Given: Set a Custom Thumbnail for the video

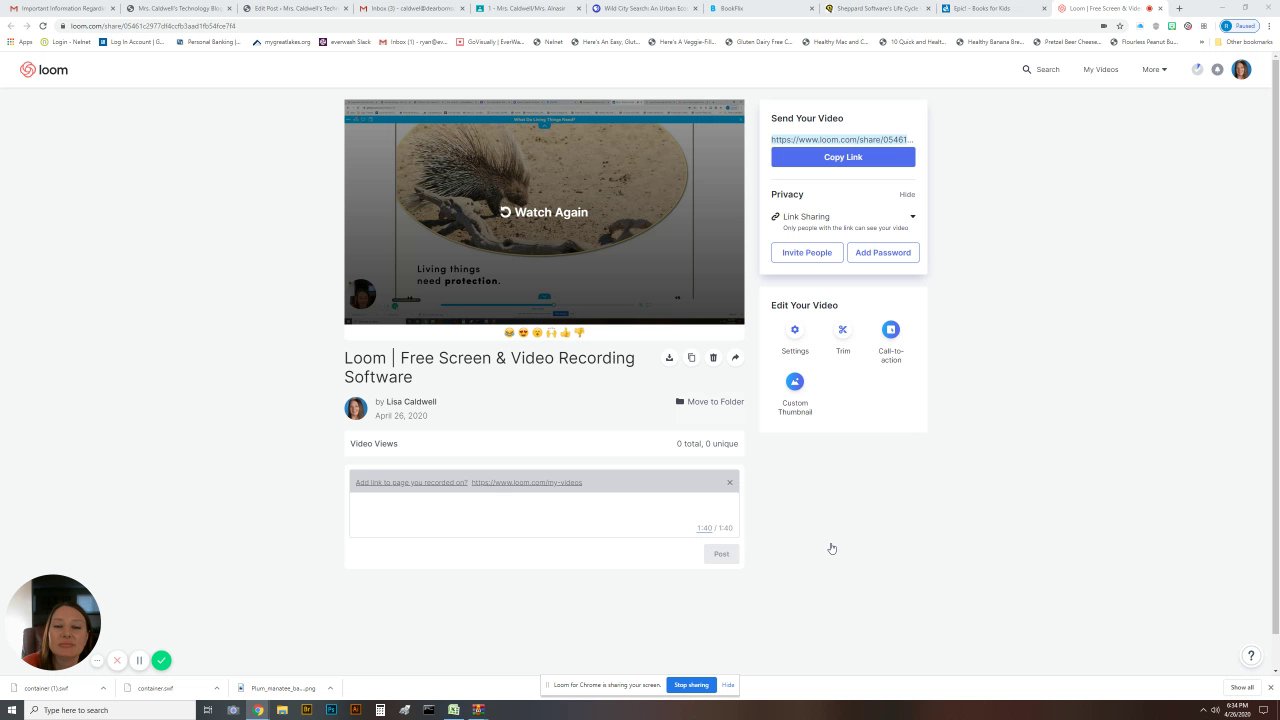Looking at the screenshot, I should pos(795,381).
